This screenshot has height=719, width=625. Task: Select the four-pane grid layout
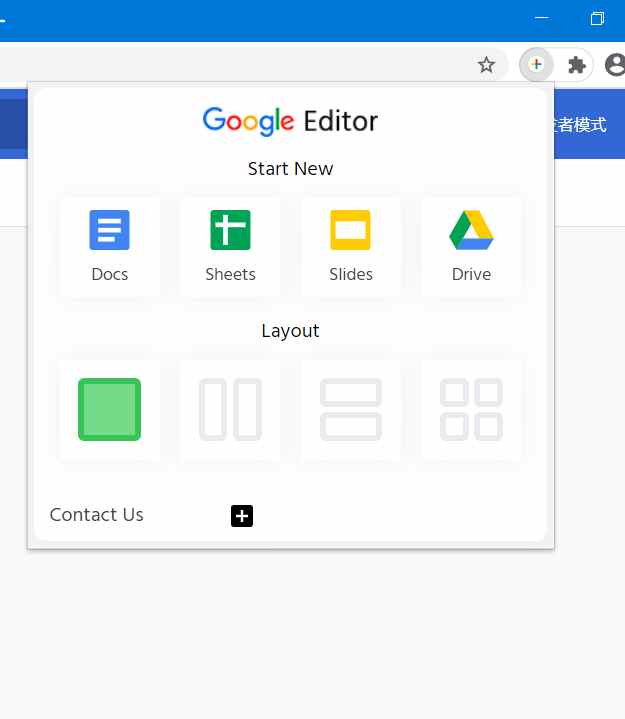click(471, 409)
